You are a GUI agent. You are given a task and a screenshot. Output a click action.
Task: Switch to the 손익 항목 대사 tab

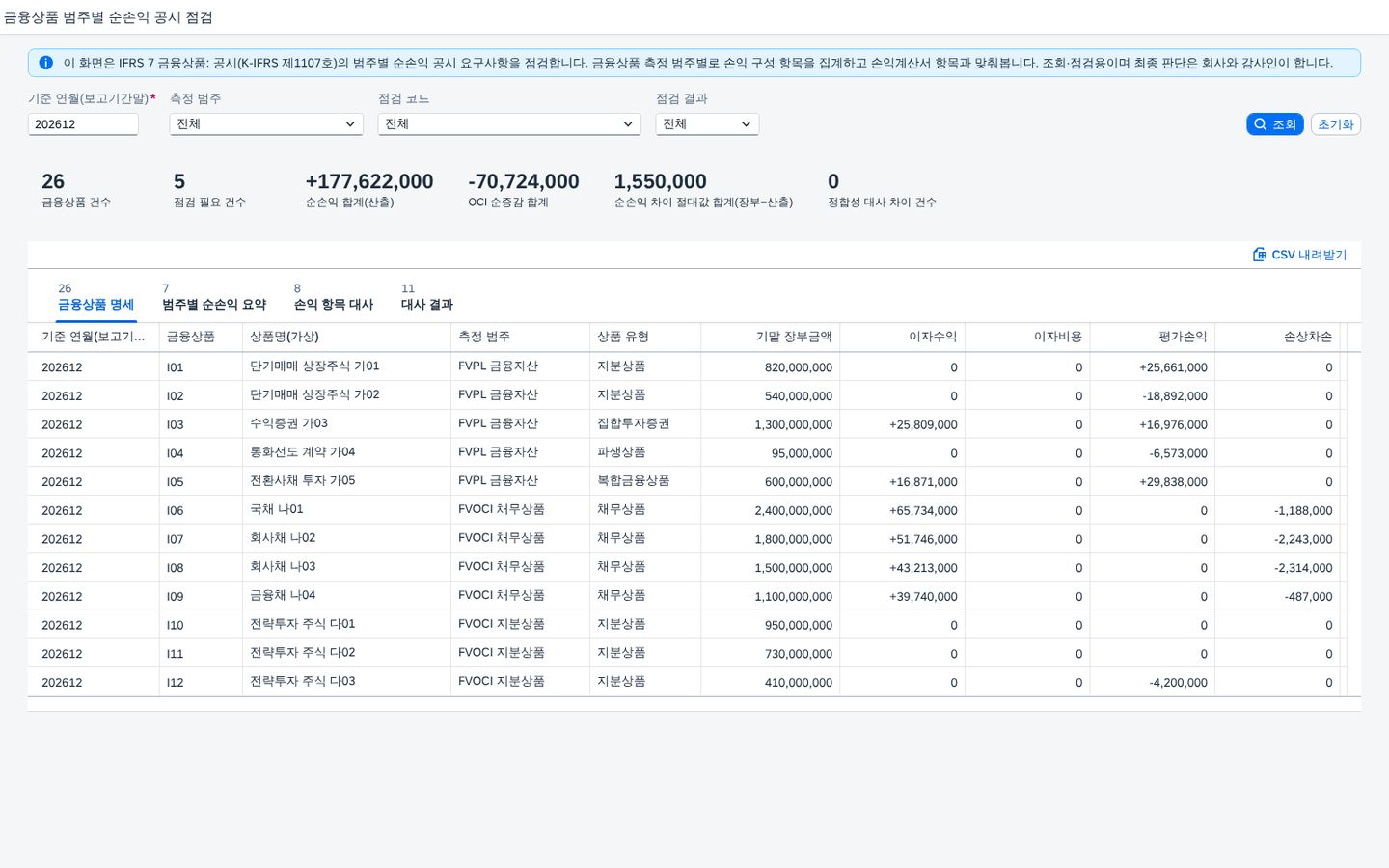(334, 297)
